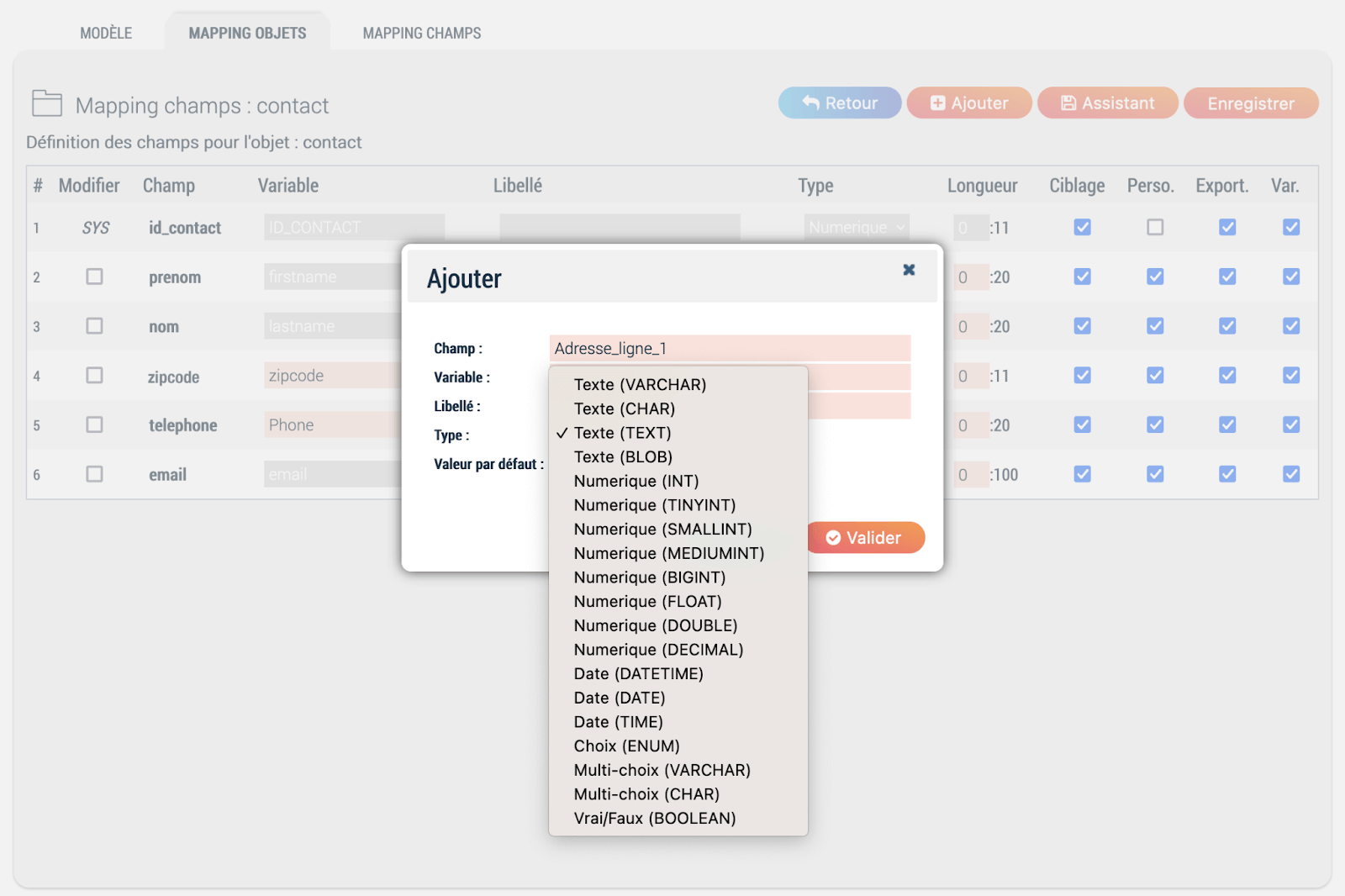This screenshot has height=896, width=1345.
Task: Click the telephone field name
Action: pos(183,425)
